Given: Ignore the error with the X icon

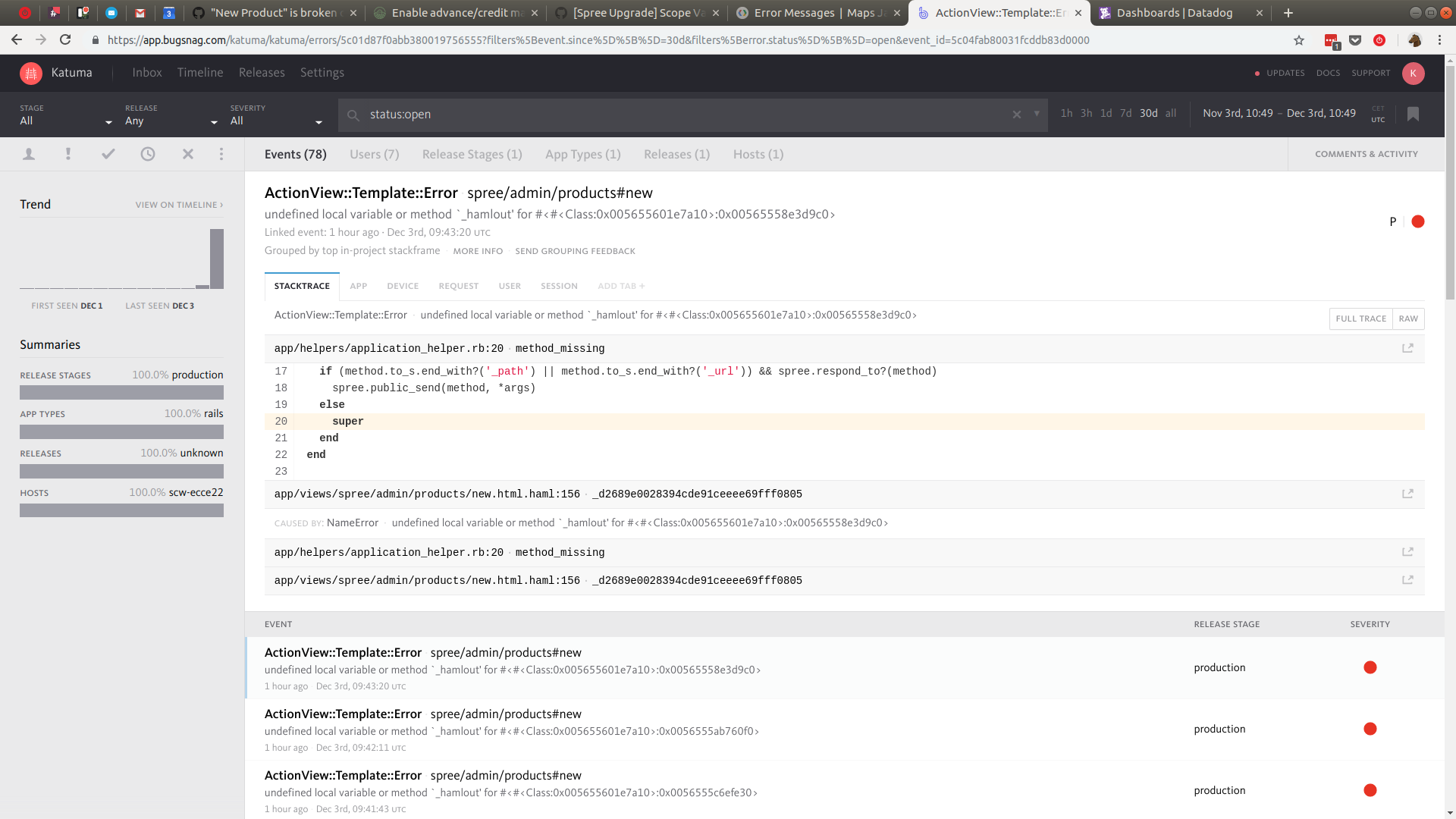Looking at the screenshot, I should click(188, 153).
